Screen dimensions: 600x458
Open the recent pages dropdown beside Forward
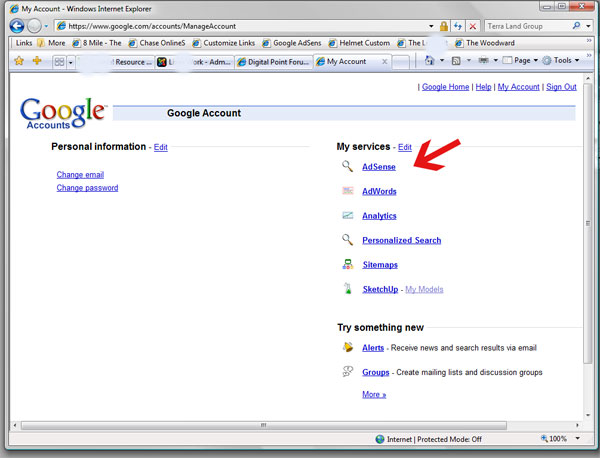(x=46, y=26)
